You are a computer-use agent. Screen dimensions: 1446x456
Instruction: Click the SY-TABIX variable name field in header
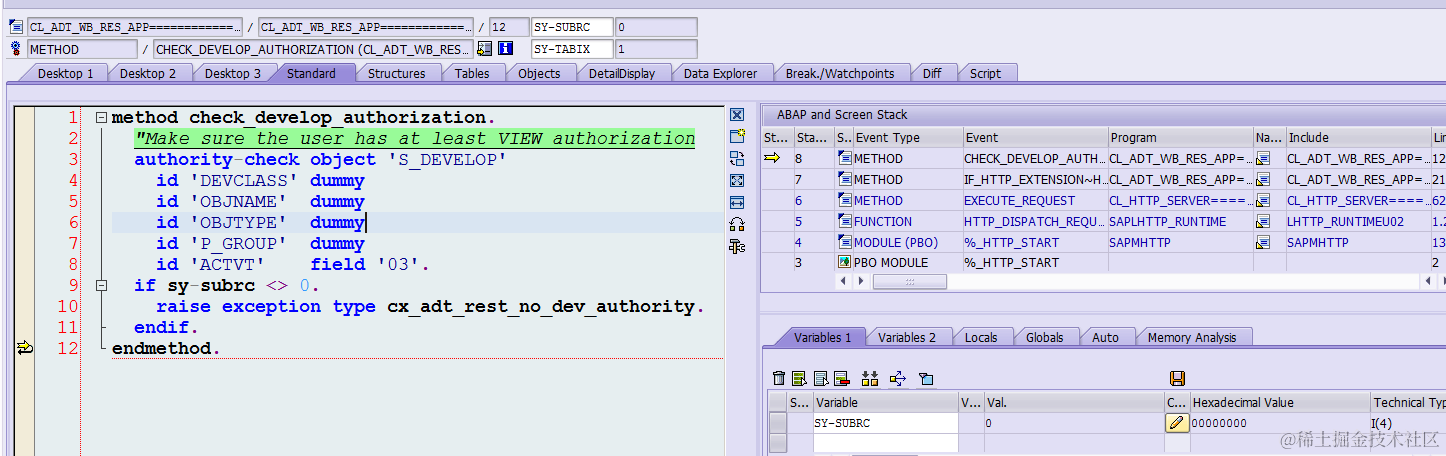(572, 48)
